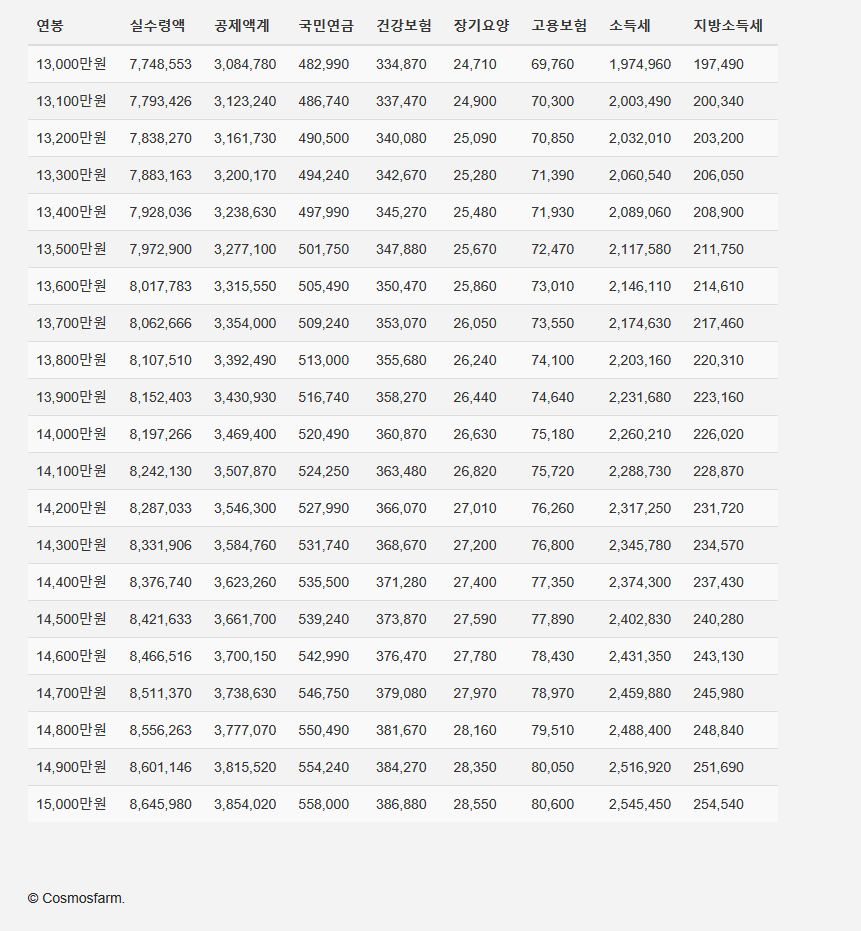Select the 건강보험 column header
The height and width of the screenshot is (931, 861).
coord(404,26)
